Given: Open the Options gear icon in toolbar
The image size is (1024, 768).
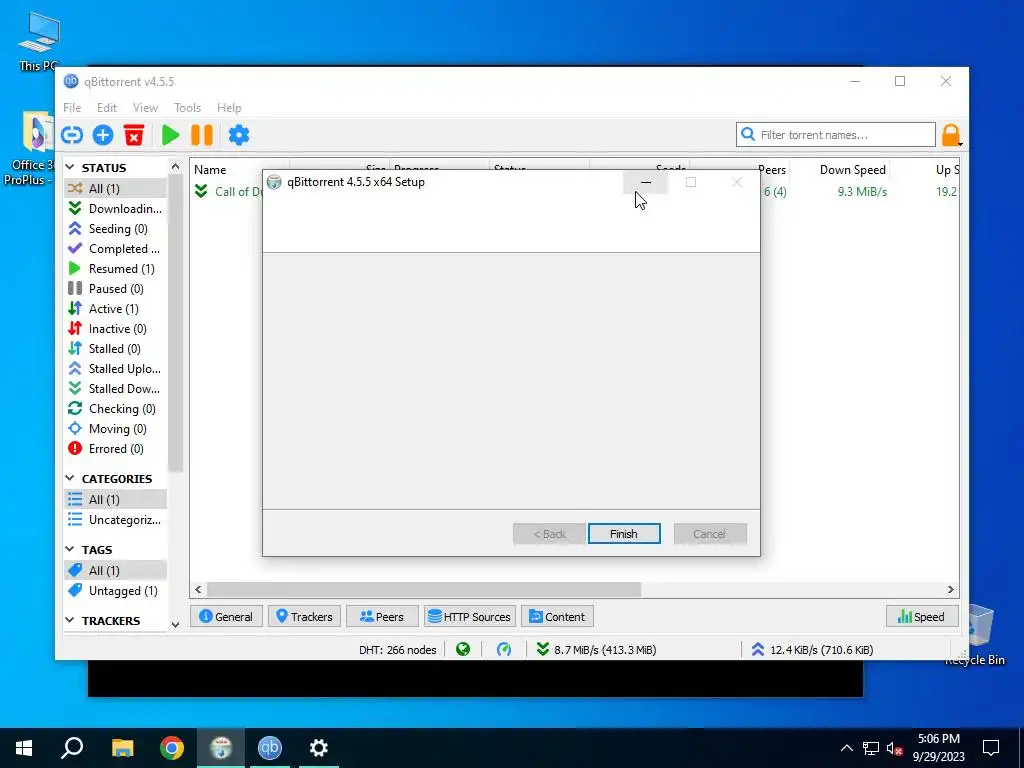Looking at the screenshot, I should pos(239,135).
